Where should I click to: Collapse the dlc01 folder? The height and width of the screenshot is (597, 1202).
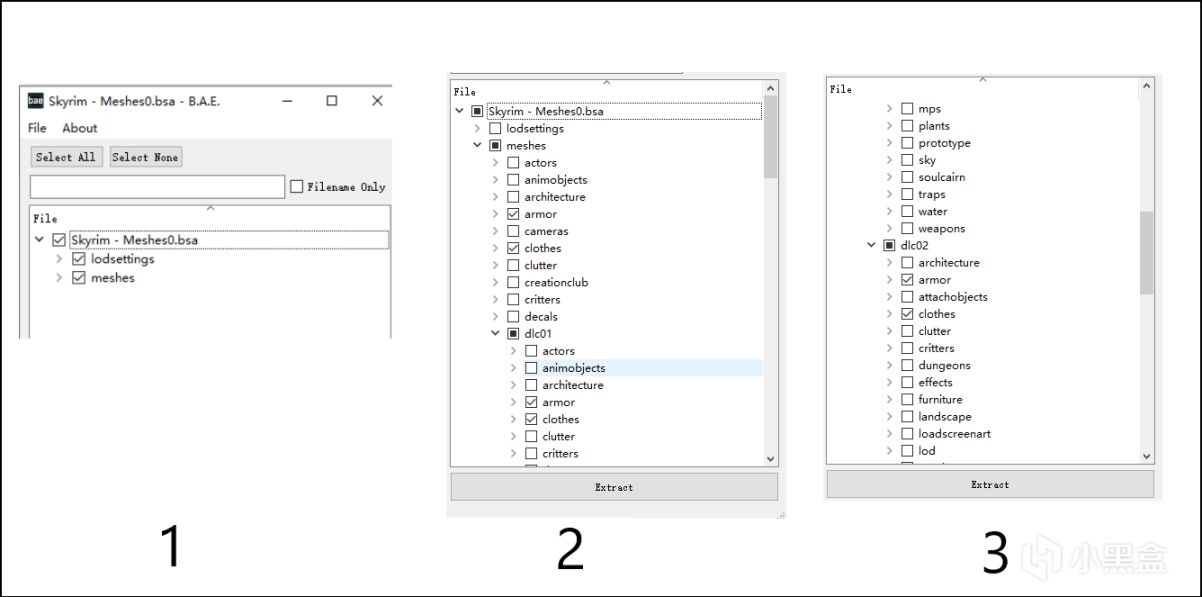click(x=495, y=333)
